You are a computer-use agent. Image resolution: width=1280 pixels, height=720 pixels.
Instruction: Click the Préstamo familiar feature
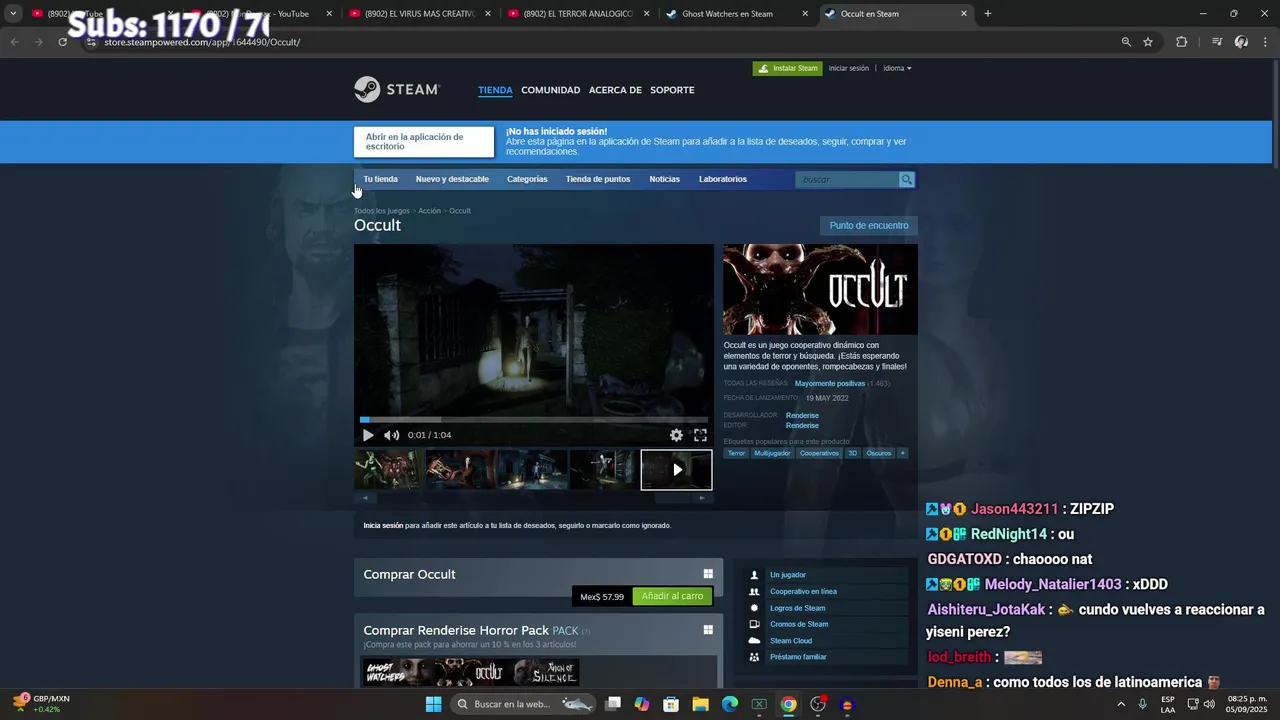pos(798,657)
